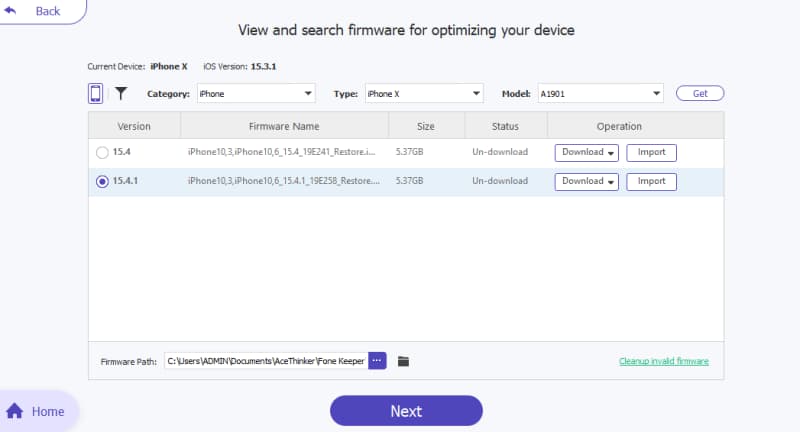Click the 15.4.1 version label
The width and height of the screenshot is (800, 432).
click(126, 181)
